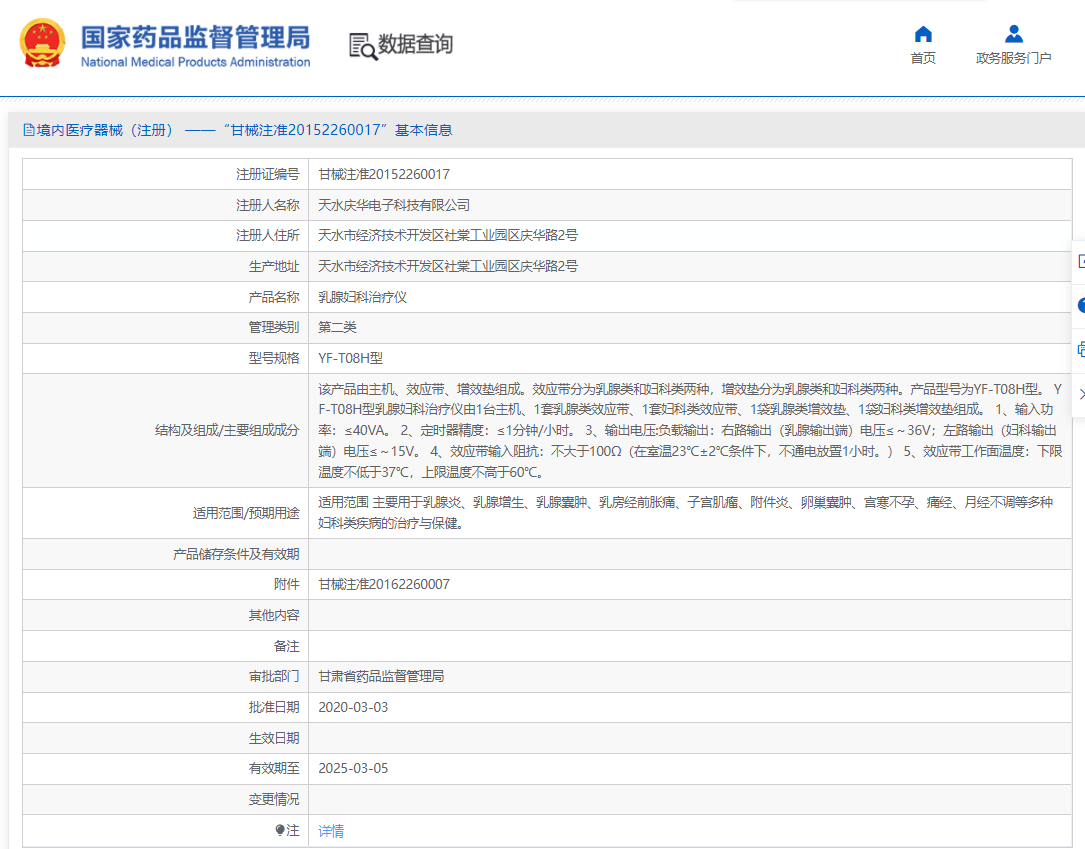1085x849 pixels.
Task: Click the 审批部门 label cell
Action: point(165,676)
